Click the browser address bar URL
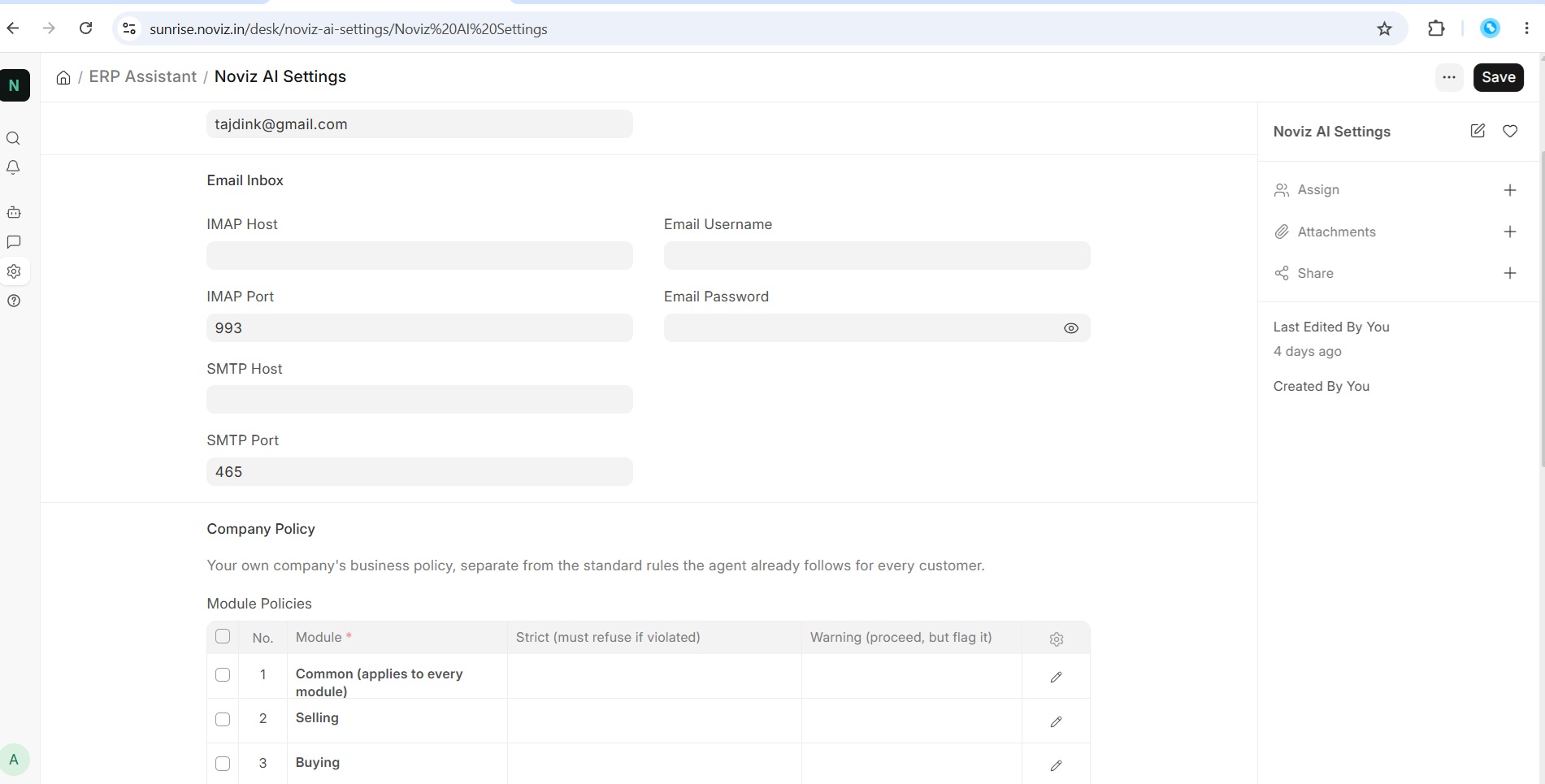Image resolution: width=1545 pixels, height=784 pixels. click(x=349, y=29)
